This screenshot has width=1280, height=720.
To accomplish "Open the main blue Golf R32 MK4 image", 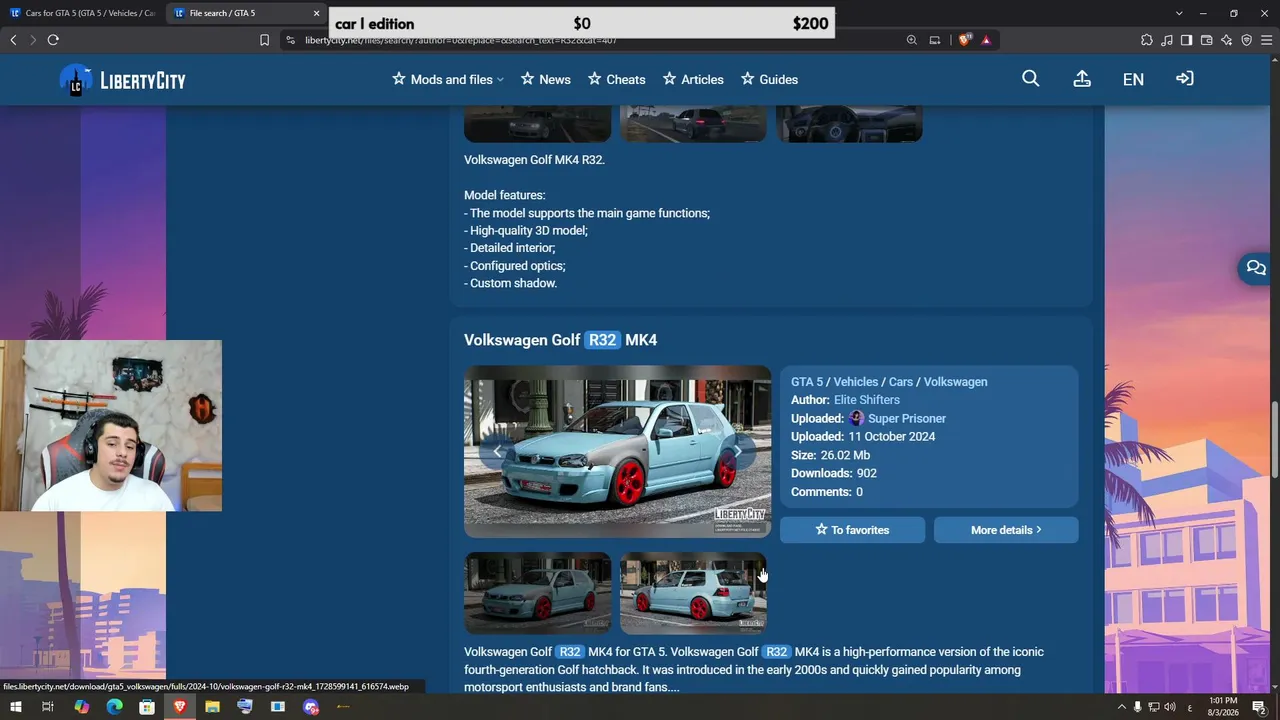I will tap(618, 451).
